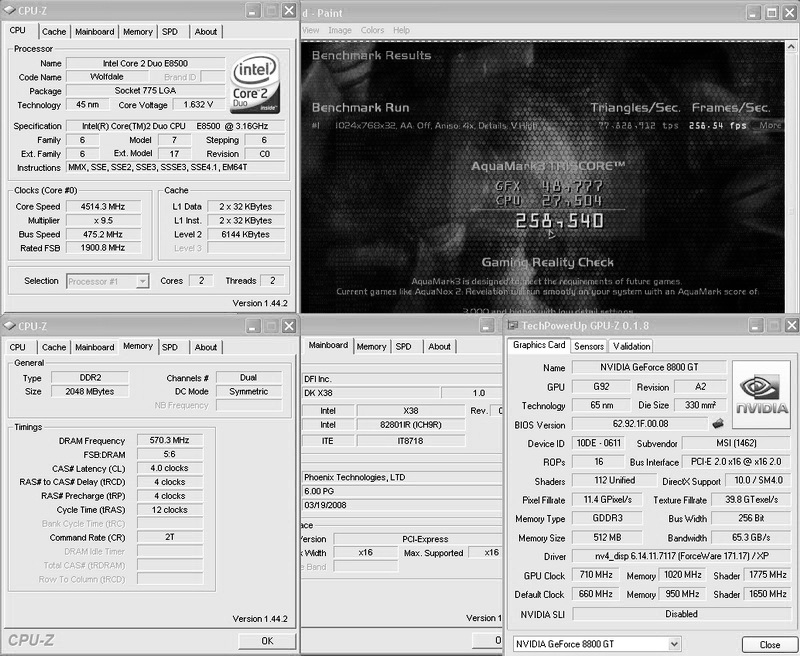Click the NVIDIA logo in GPU-Z

pos(761,395)
